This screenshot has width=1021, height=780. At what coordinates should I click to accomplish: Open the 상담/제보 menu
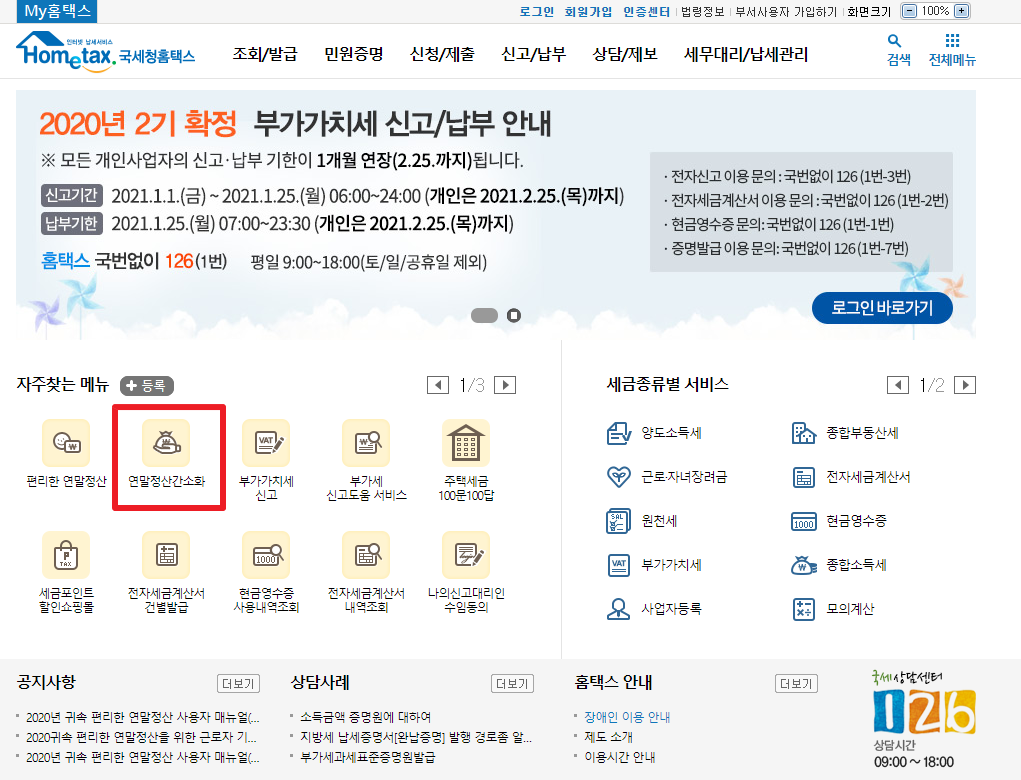pyautogui.click(x=624, y=54)
